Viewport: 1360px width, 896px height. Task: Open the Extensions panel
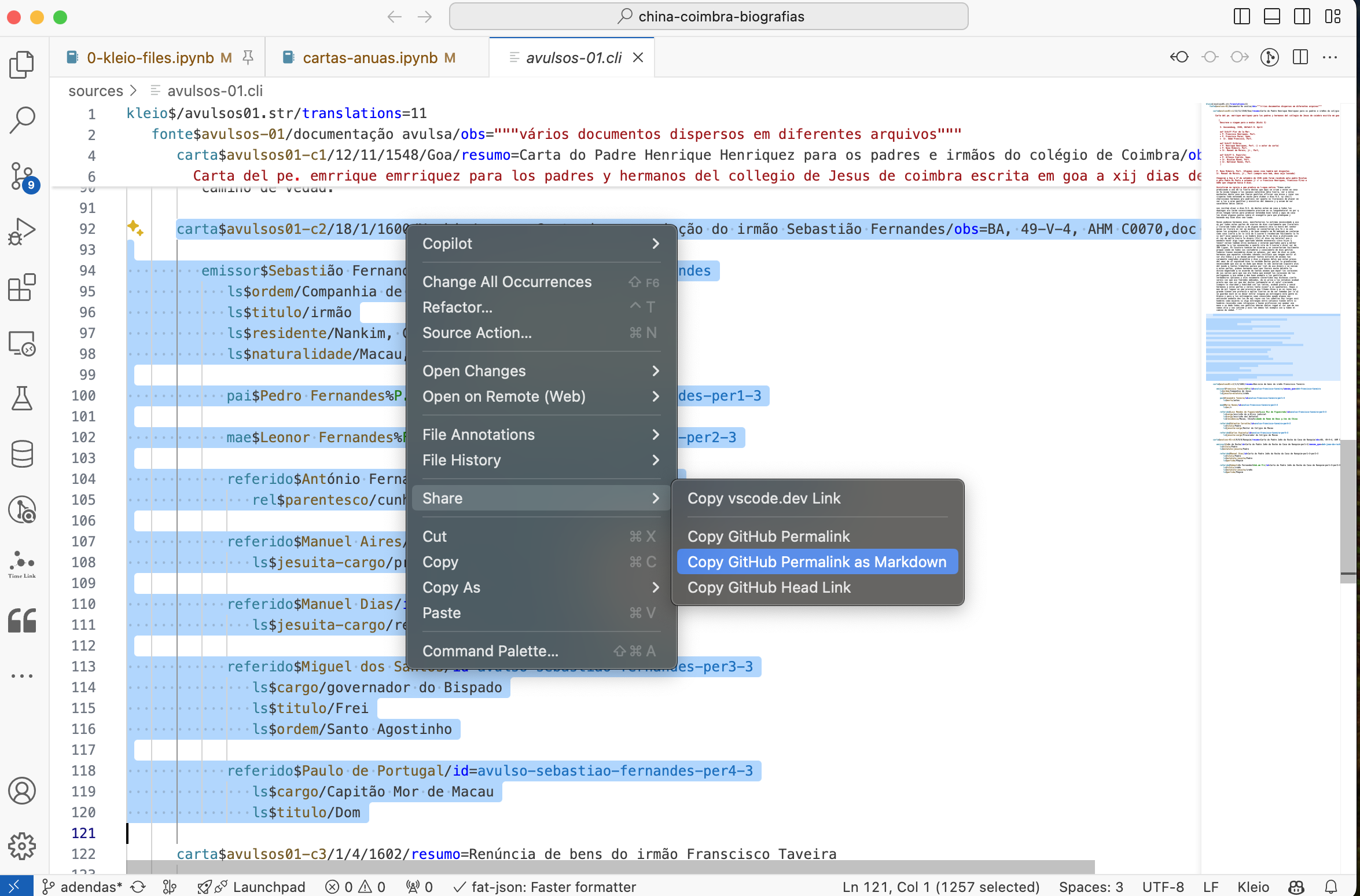tap(22, 288)
